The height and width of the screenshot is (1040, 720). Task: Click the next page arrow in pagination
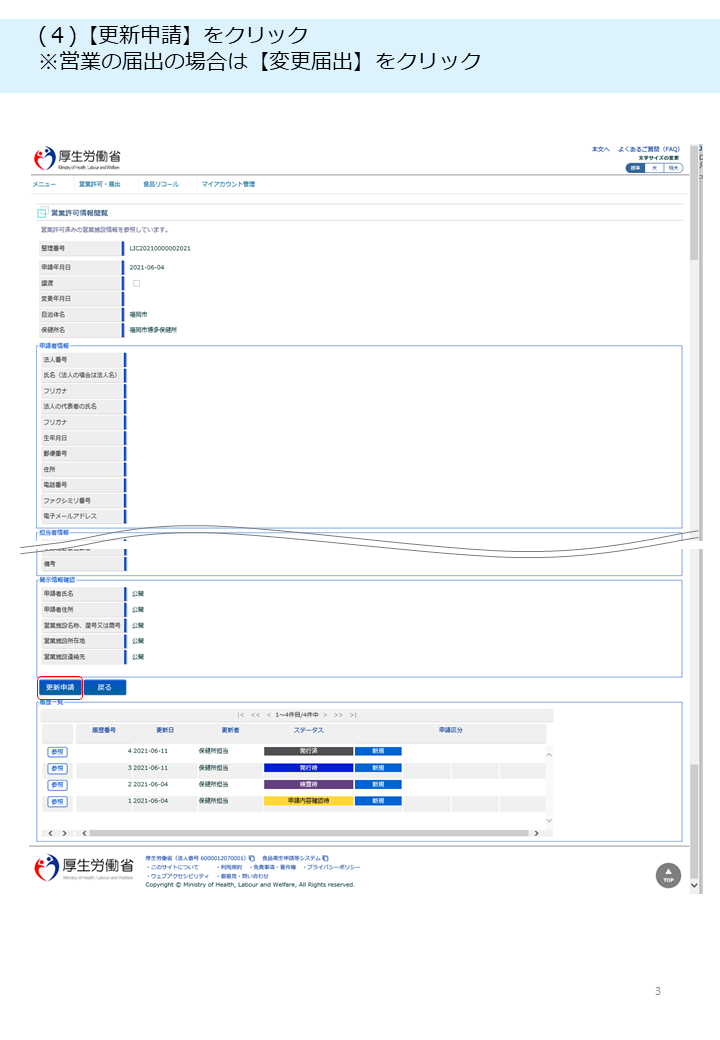[x=325, y=715]
